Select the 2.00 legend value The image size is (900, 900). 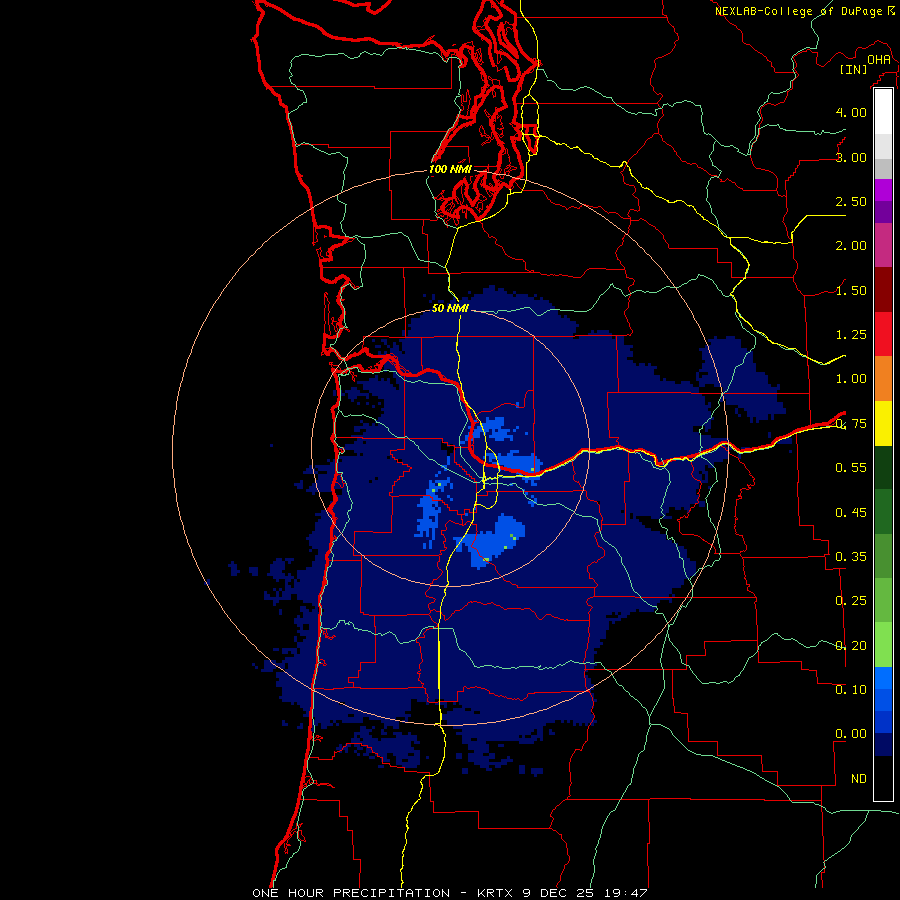[x=851, y=246]
